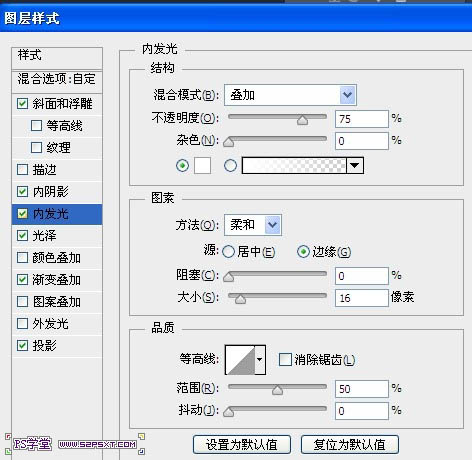This screenshot has height=460, width=472.
Task: Open the 混合选项:自定 entry
Action: (x=57, y=79)
